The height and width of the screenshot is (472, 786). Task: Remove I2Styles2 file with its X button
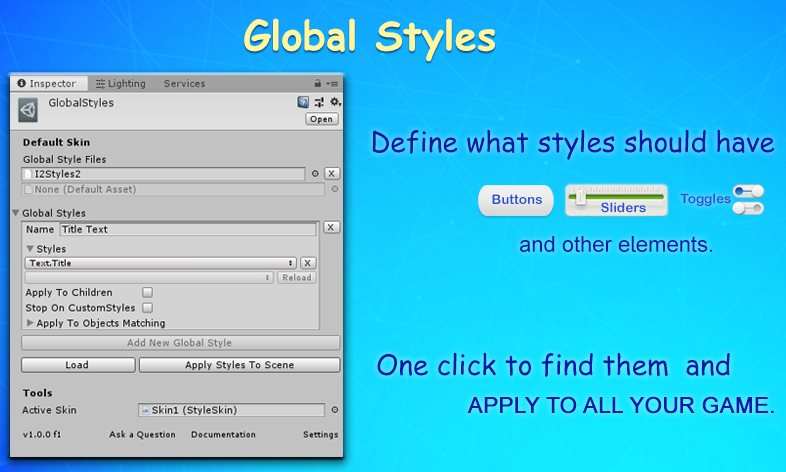click(x=331, y=173)
